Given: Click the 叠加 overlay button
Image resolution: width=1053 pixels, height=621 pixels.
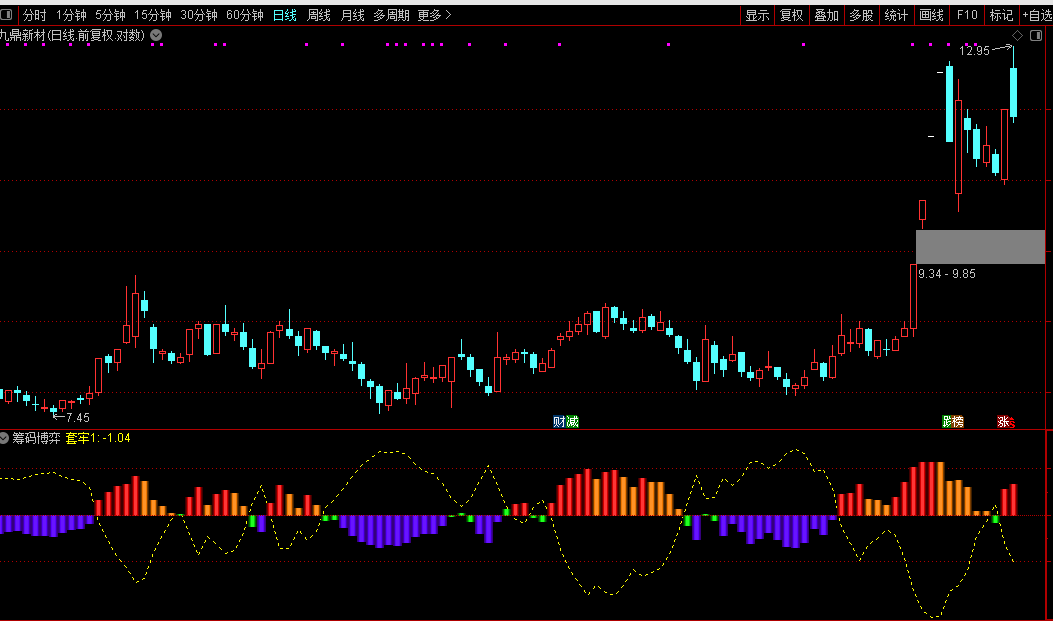Looking at the screenshot, I should (826, 15).
